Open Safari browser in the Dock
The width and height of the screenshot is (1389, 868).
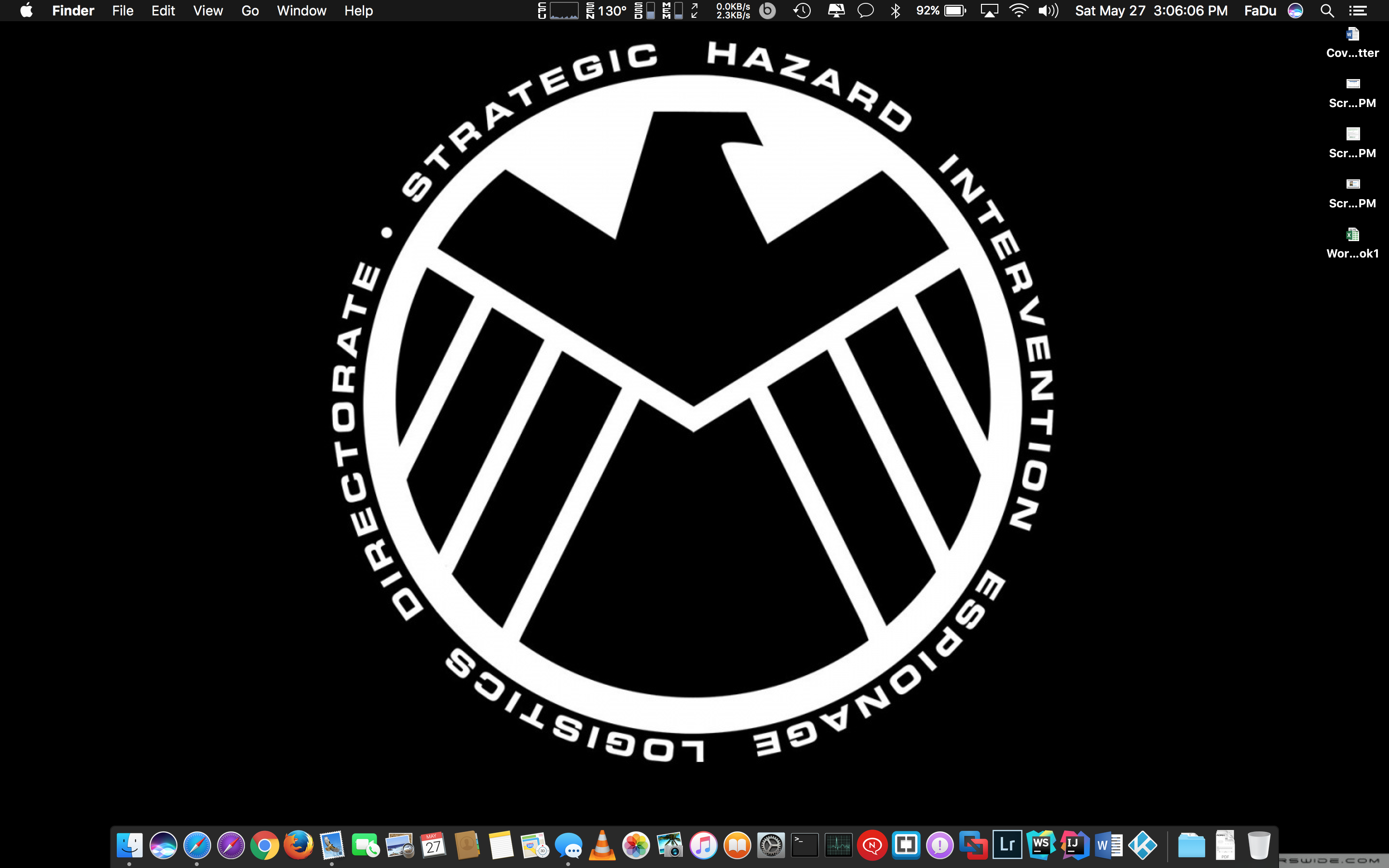(197, 845)
